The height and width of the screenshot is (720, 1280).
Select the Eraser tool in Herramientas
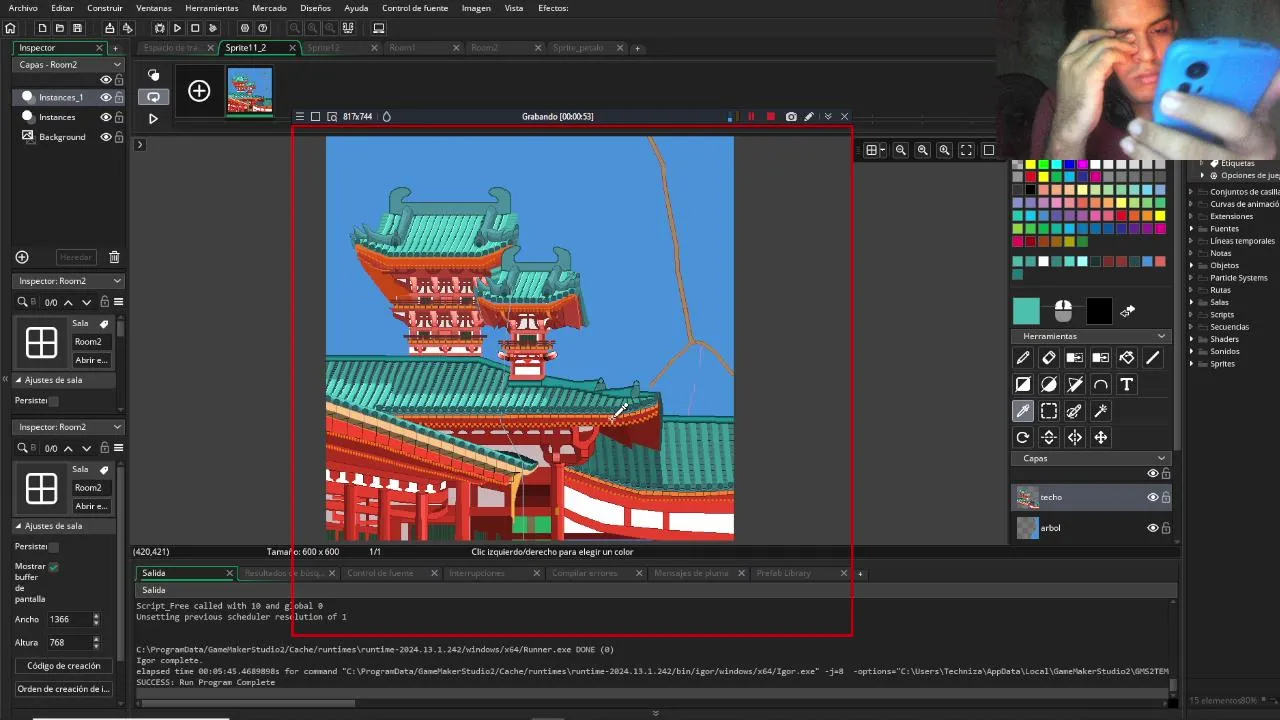click(1049, 358)
